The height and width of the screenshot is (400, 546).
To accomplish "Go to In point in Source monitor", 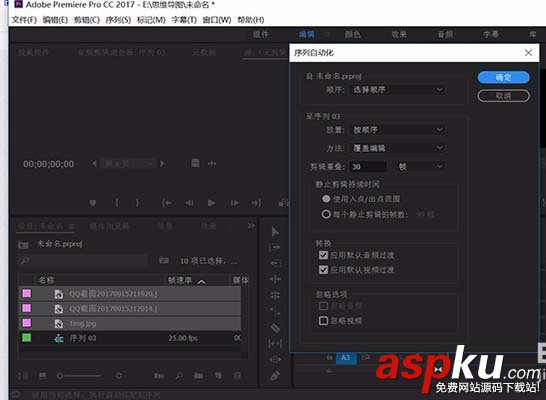I will tap(166, 203).
